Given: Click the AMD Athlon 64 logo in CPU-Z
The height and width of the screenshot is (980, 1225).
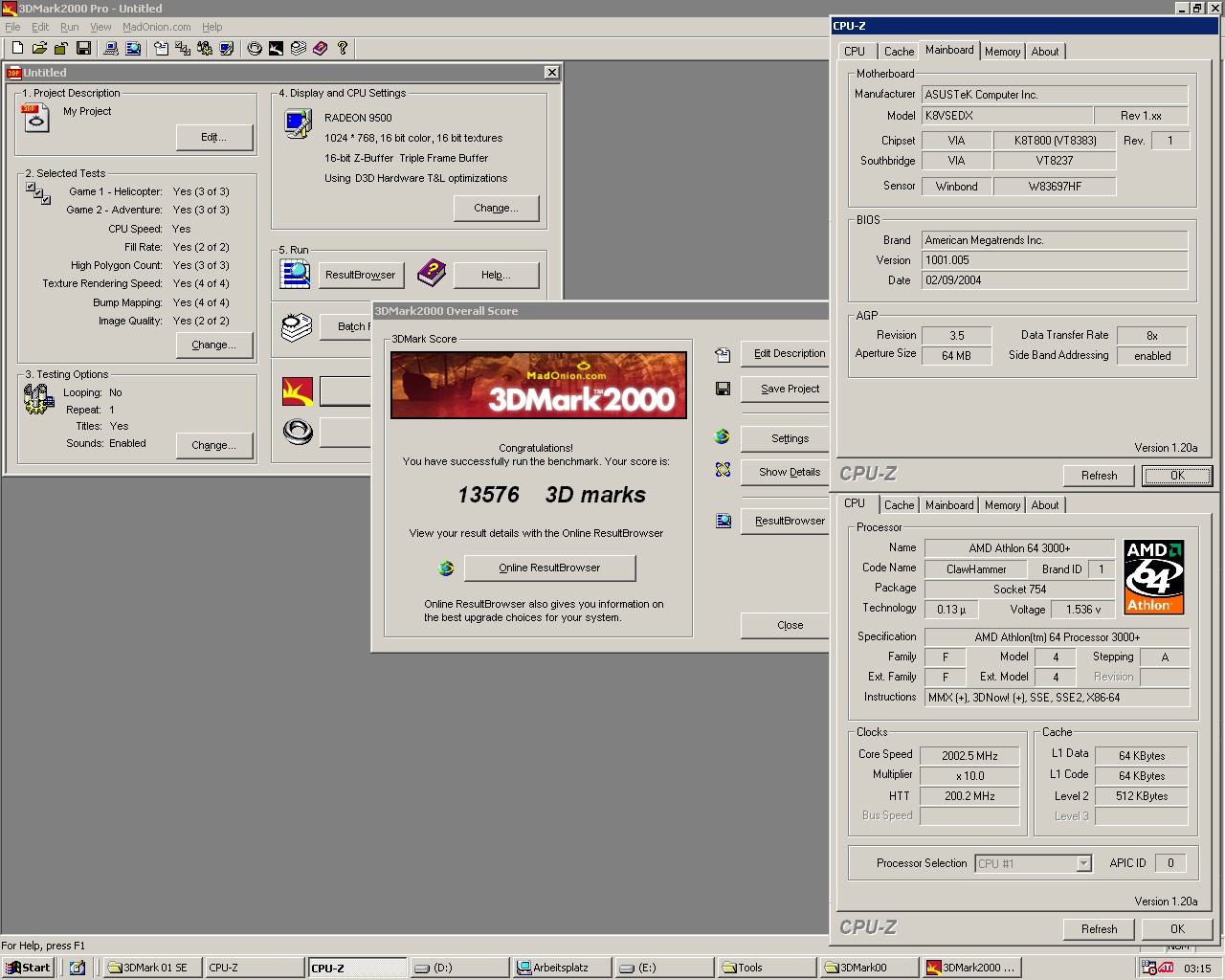Looking at the screenshot, I should point(1153,577).
